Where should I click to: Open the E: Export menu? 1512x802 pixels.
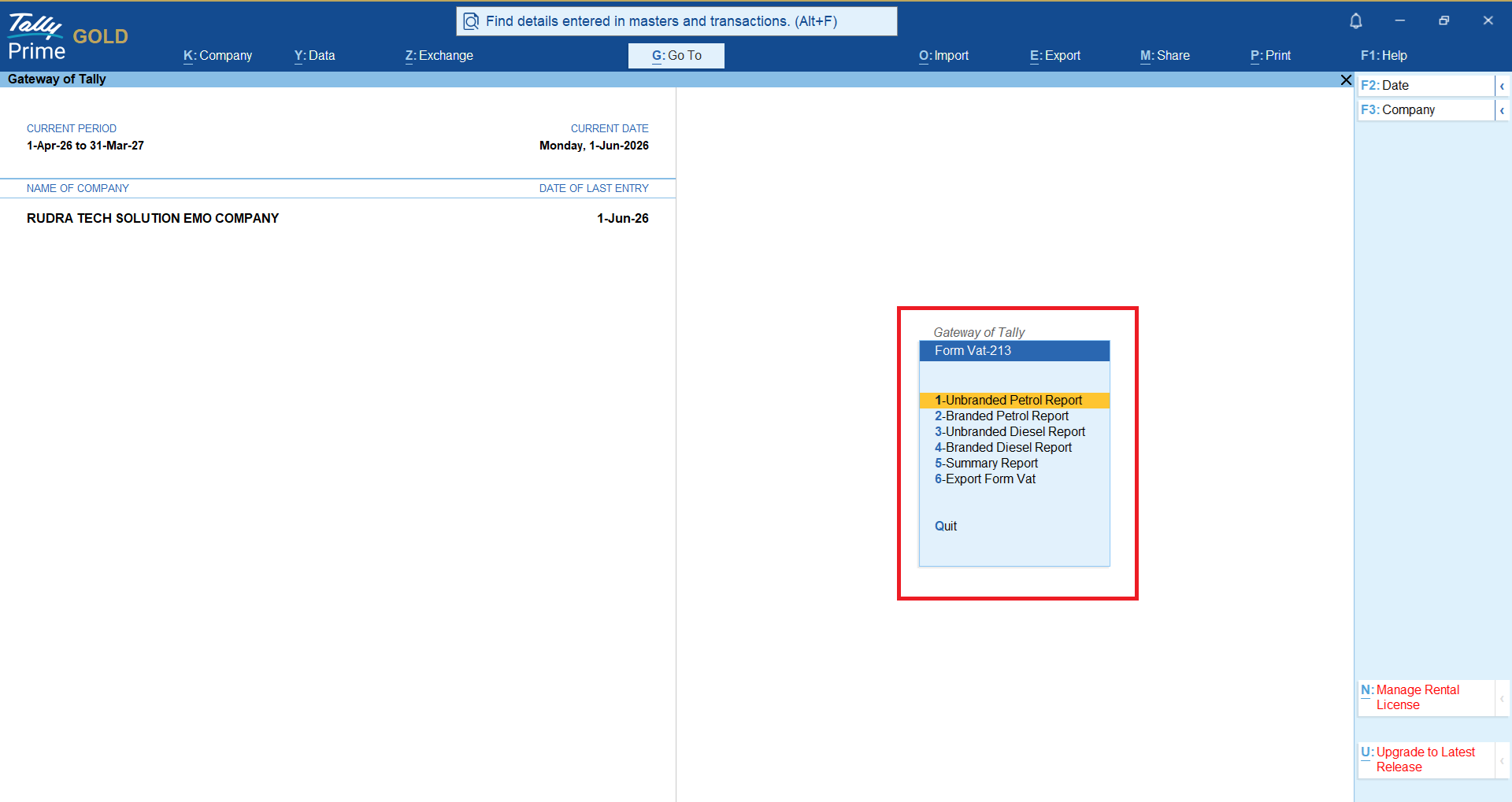(1055, 56)
